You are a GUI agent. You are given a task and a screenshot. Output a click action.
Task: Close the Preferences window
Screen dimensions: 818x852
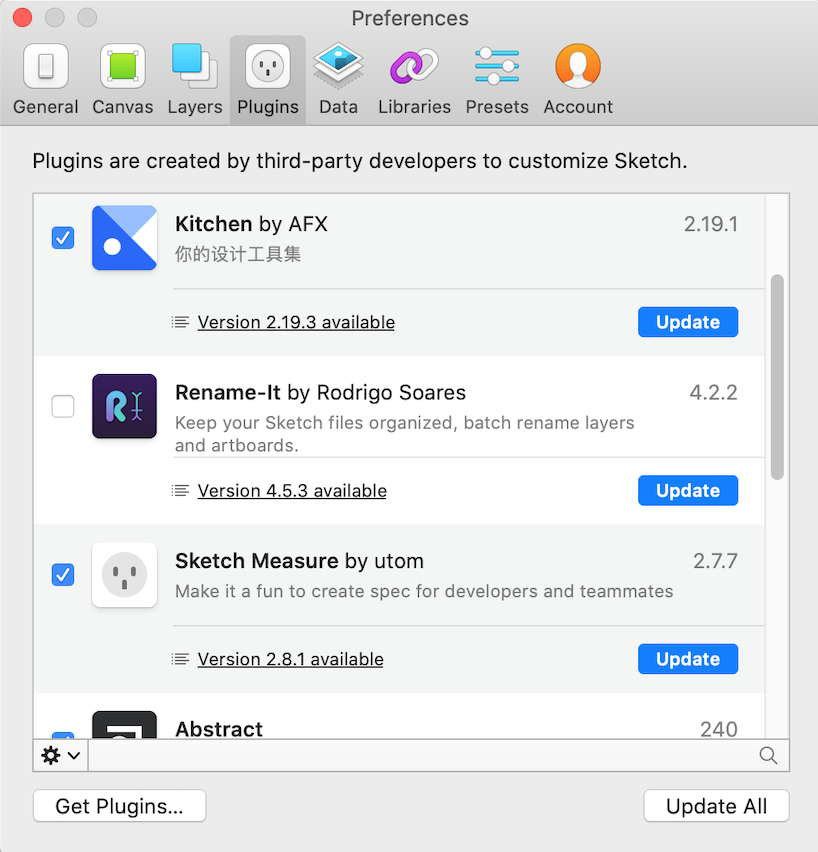pyautogui.click(x=22, y=17)
